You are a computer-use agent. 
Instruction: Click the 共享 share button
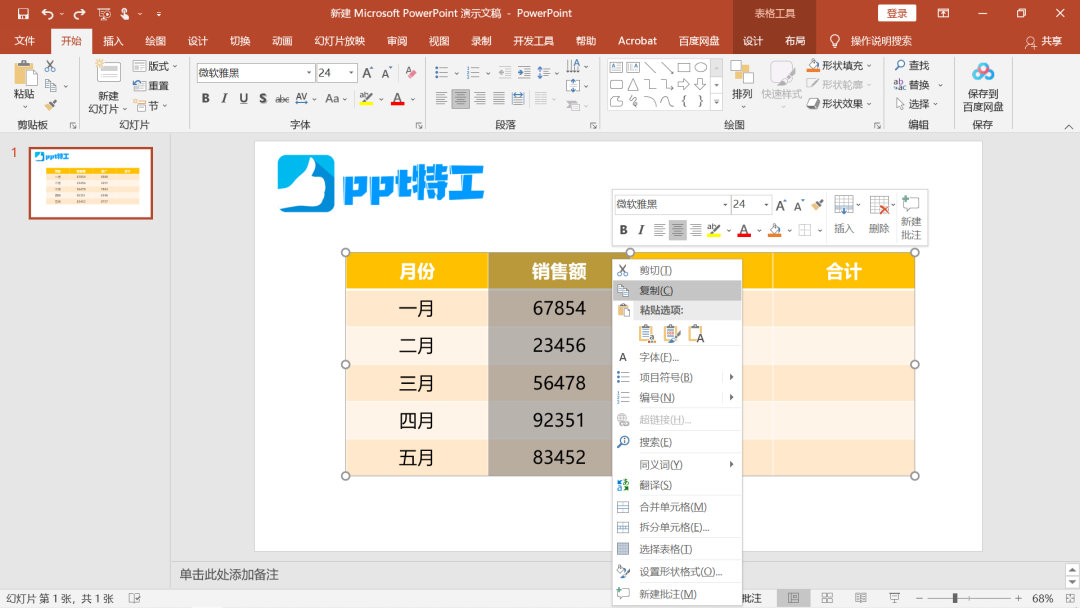(x=1043, y=41)
